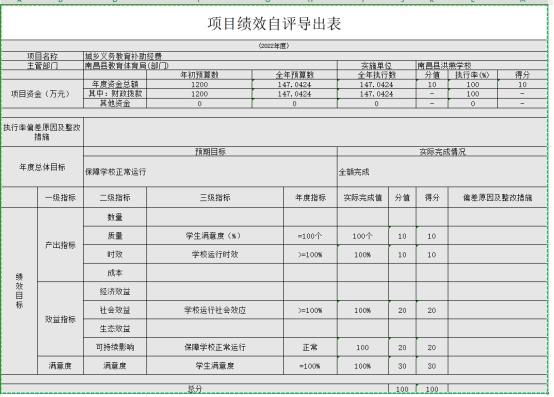Select the 其他资金 row label cell
This screenshot has height=397, width=554.
[115, 103]
